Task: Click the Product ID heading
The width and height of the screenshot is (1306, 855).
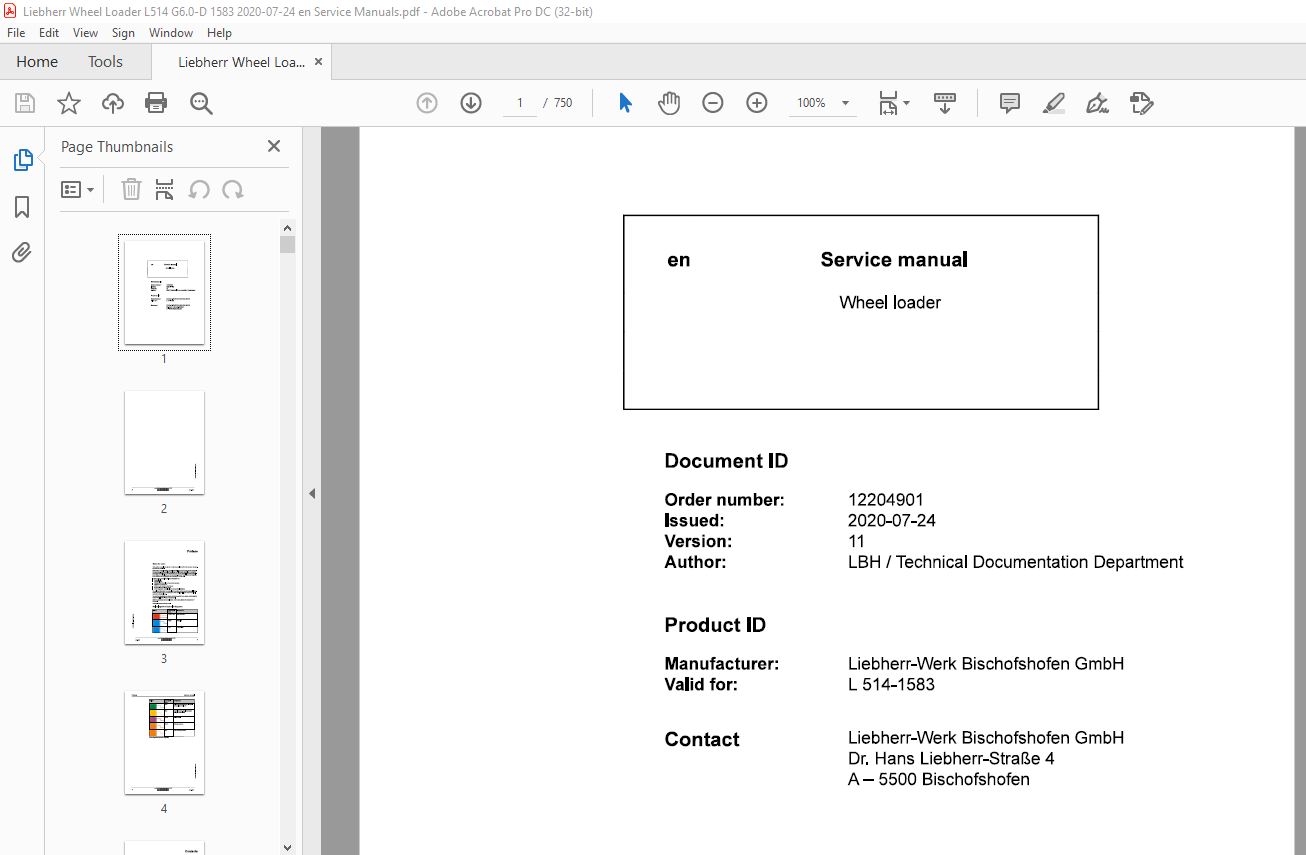Action: 715,625
